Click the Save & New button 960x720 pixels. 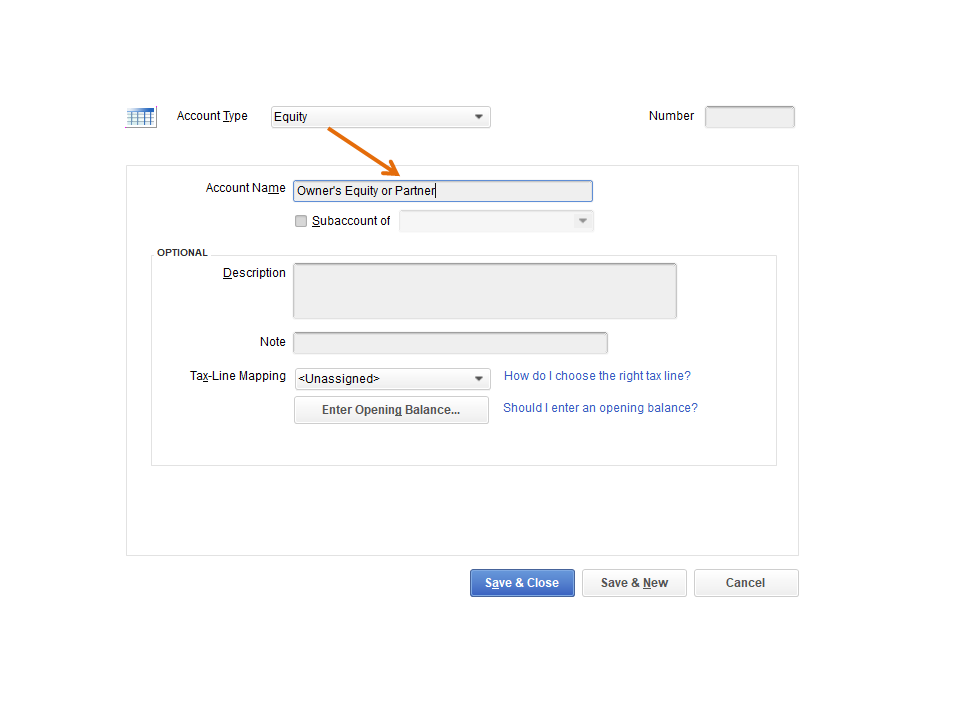634,583
